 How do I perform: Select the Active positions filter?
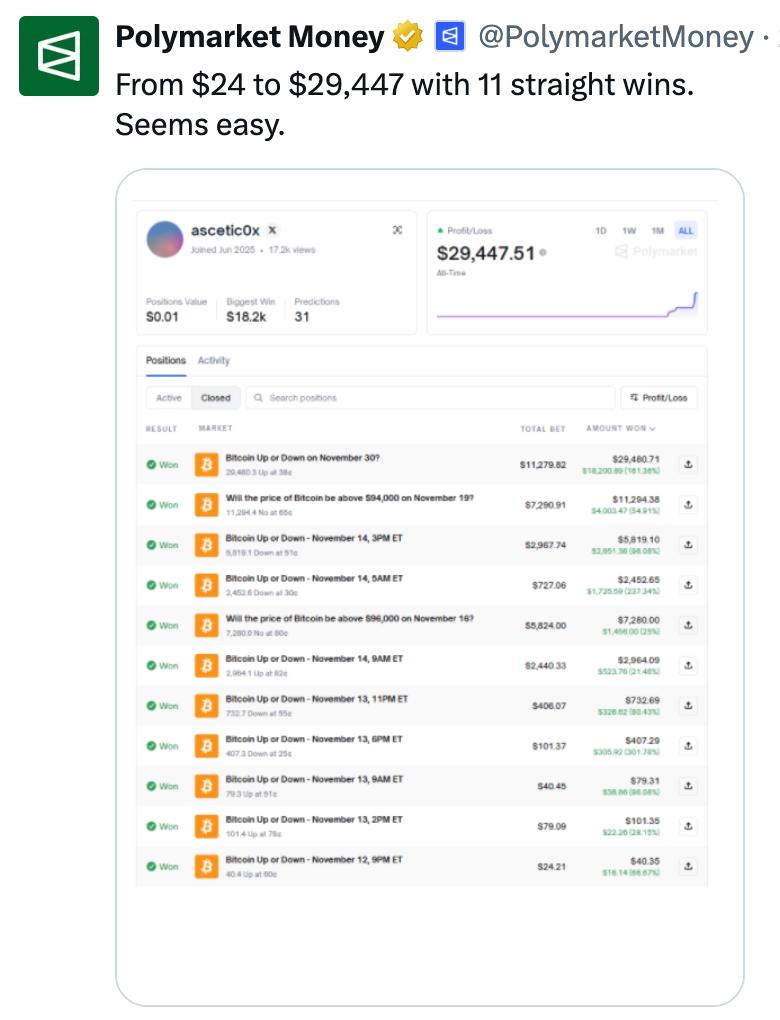coord(169,398)
